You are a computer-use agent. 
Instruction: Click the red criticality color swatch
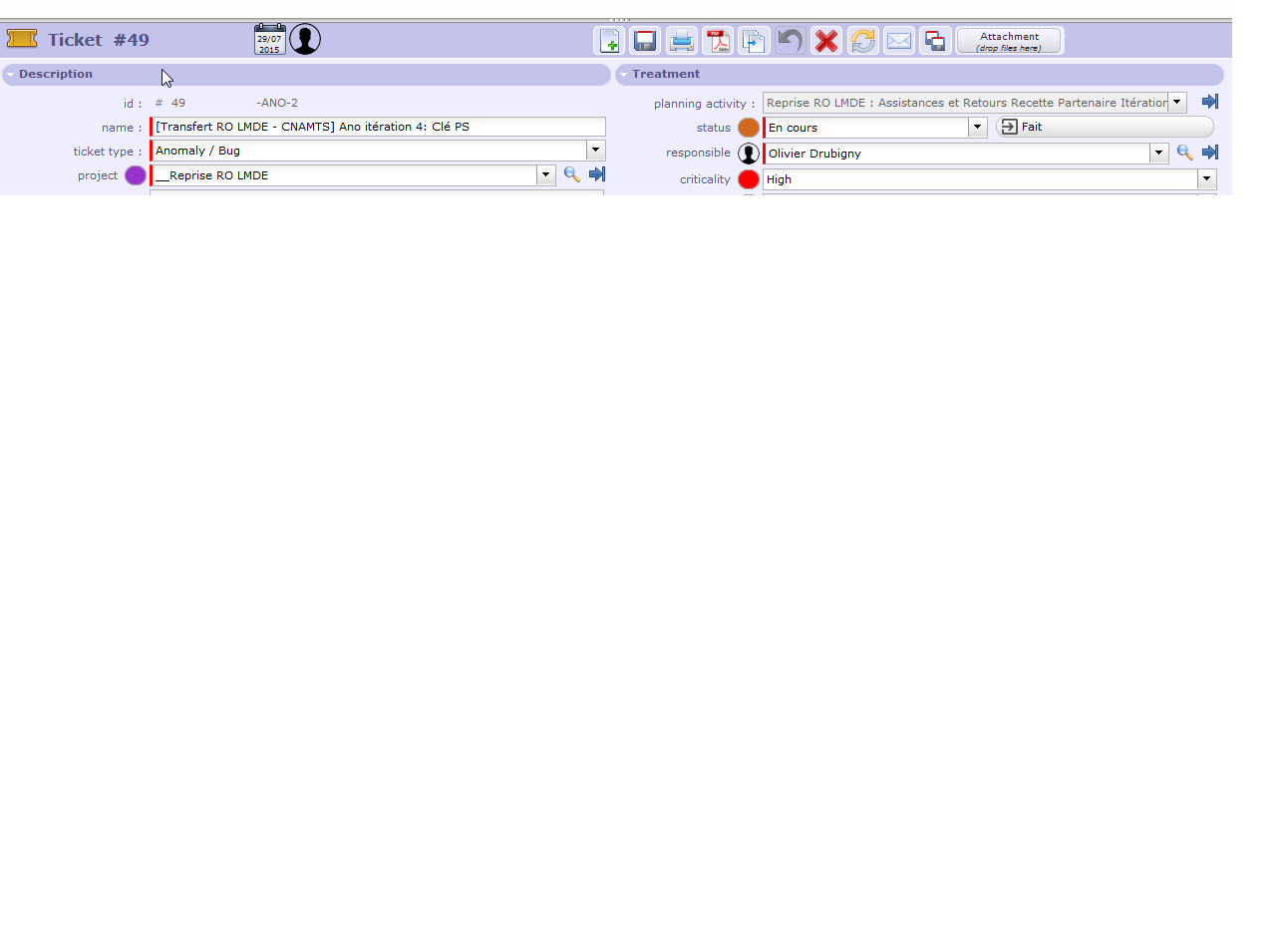pos(749,179)
